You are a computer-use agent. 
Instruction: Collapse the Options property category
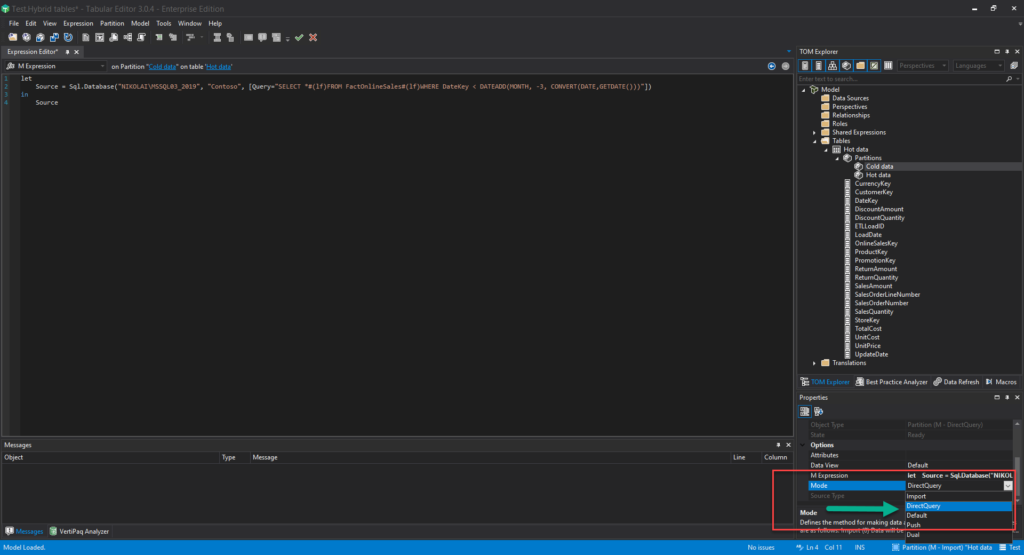[803, 445]
